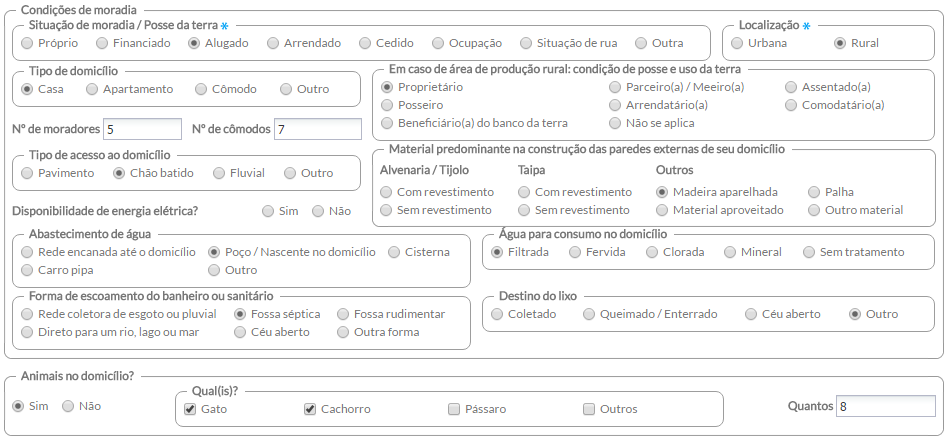Choose Coletado for Destino do lixo
This screenshot has height=442, width=949.
click(x=497, y=314)
